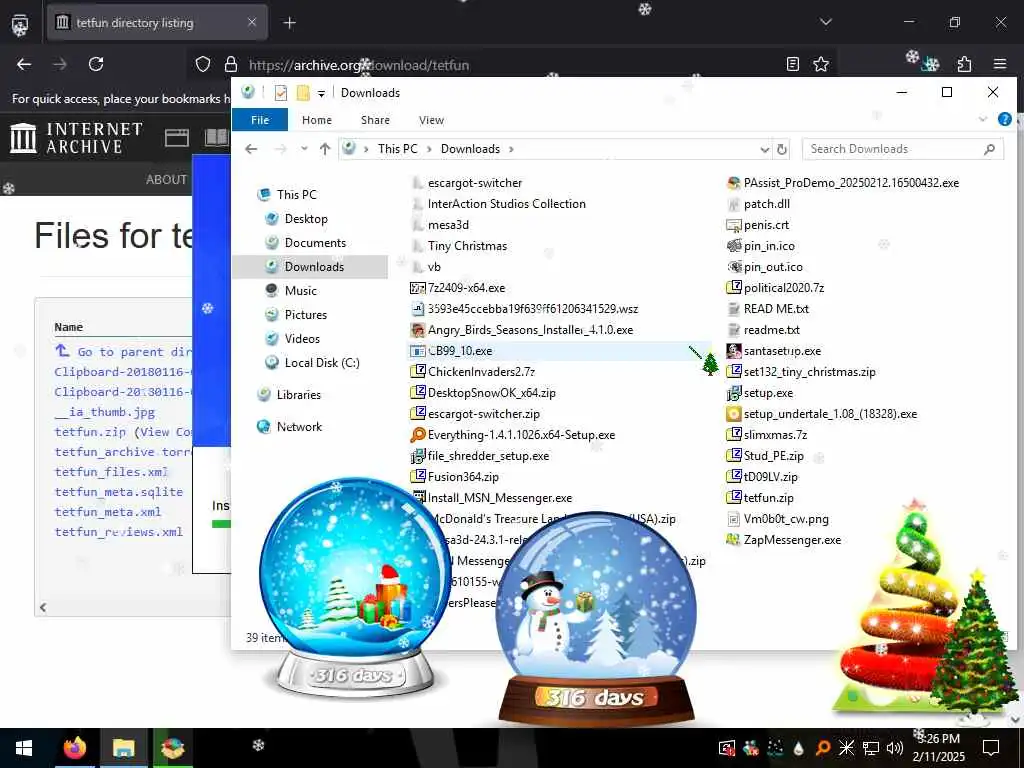Open tetfun_meta.sqlite link in Firefox
The width and height of the screenshot is (1024, 768).
coord(119,492)
